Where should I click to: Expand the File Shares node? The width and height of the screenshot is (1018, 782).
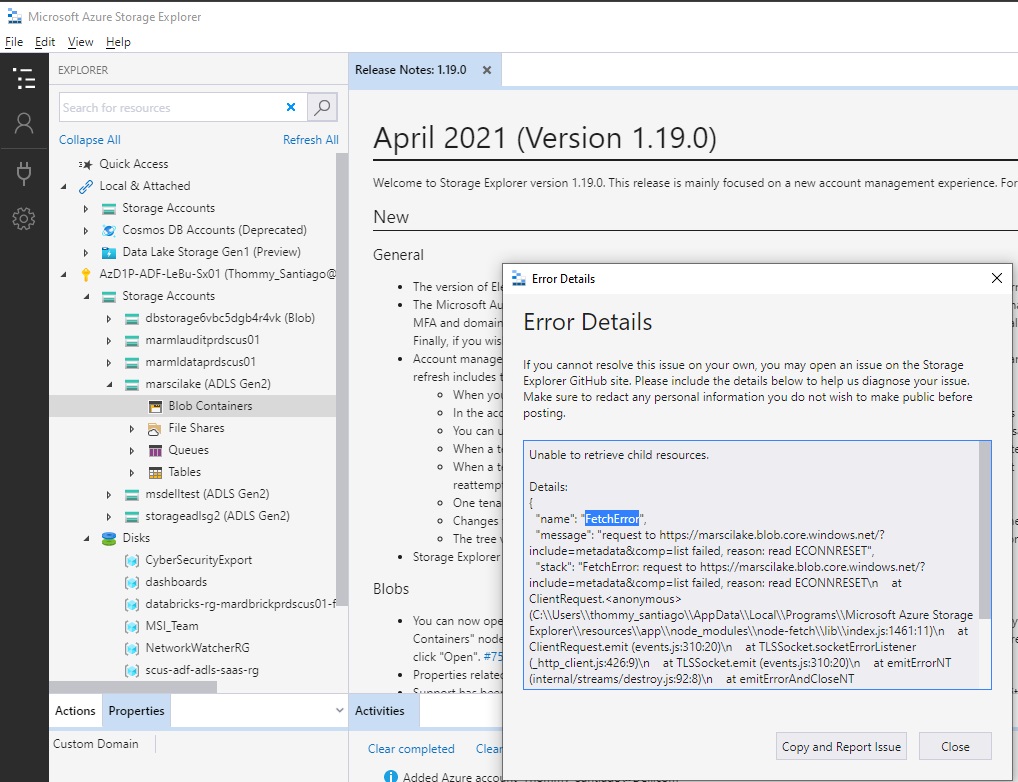(132, 429)
